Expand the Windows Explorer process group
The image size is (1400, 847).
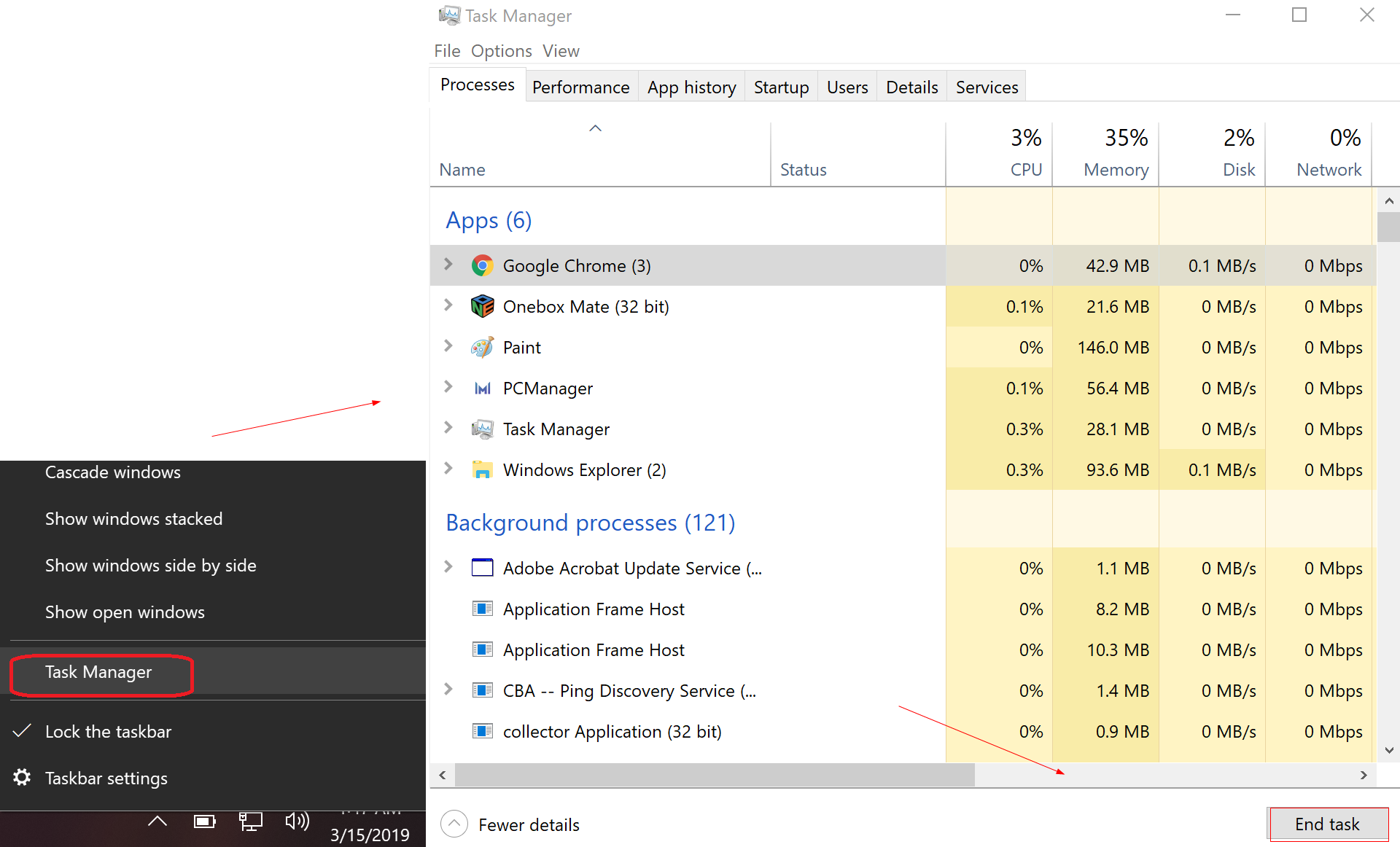point(448,469)
